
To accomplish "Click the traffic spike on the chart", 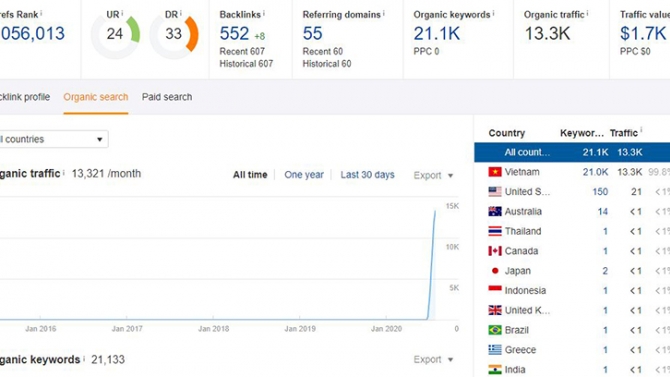I will point(432,265).
